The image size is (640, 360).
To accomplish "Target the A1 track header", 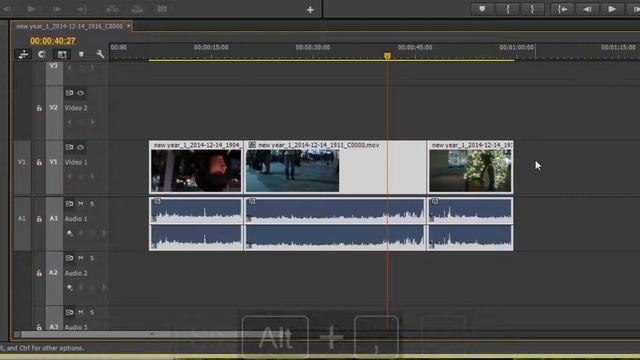I will [x=54, y=218].
